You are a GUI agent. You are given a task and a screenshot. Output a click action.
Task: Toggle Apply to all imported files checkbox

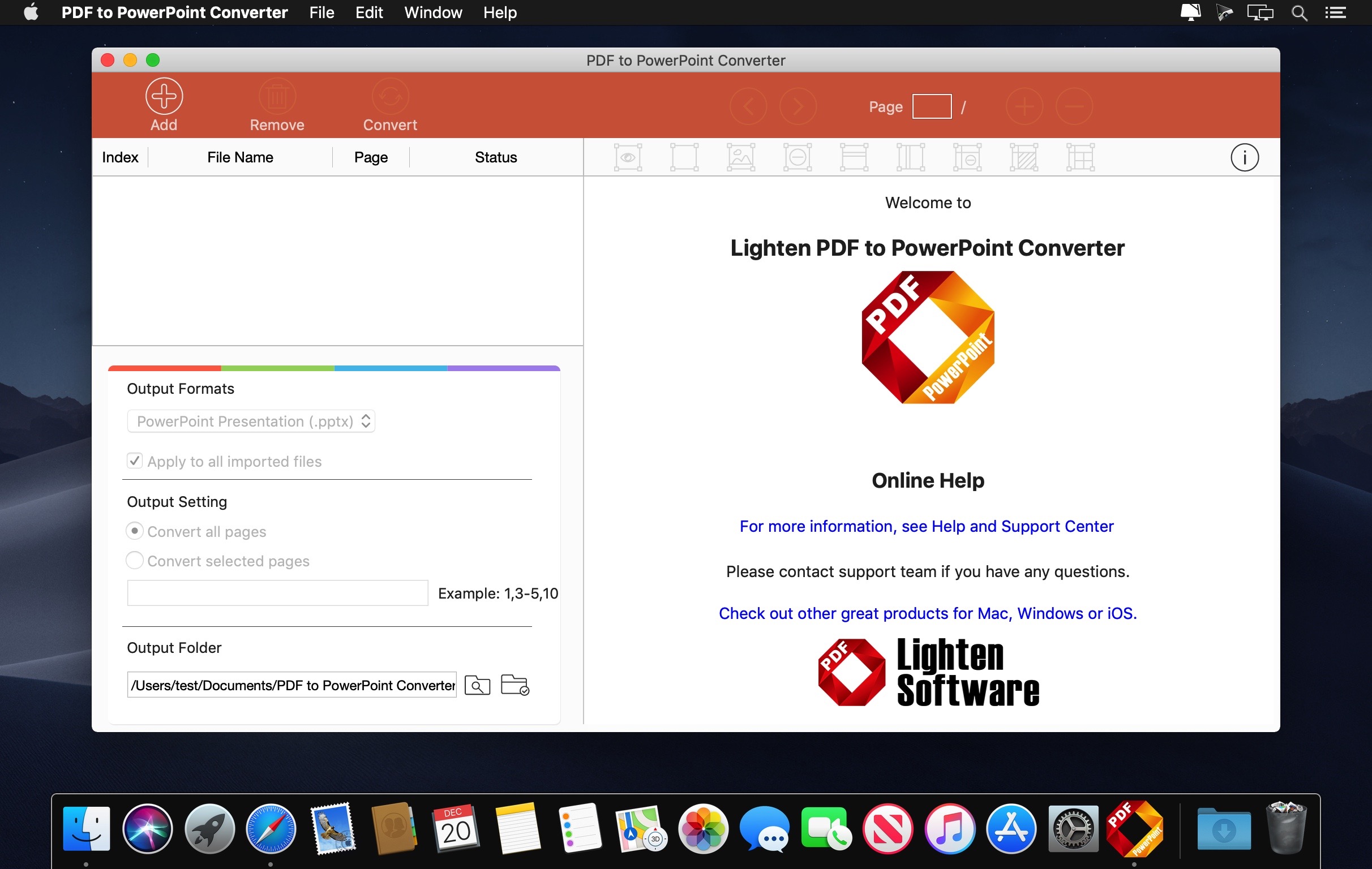pos(135,461)
